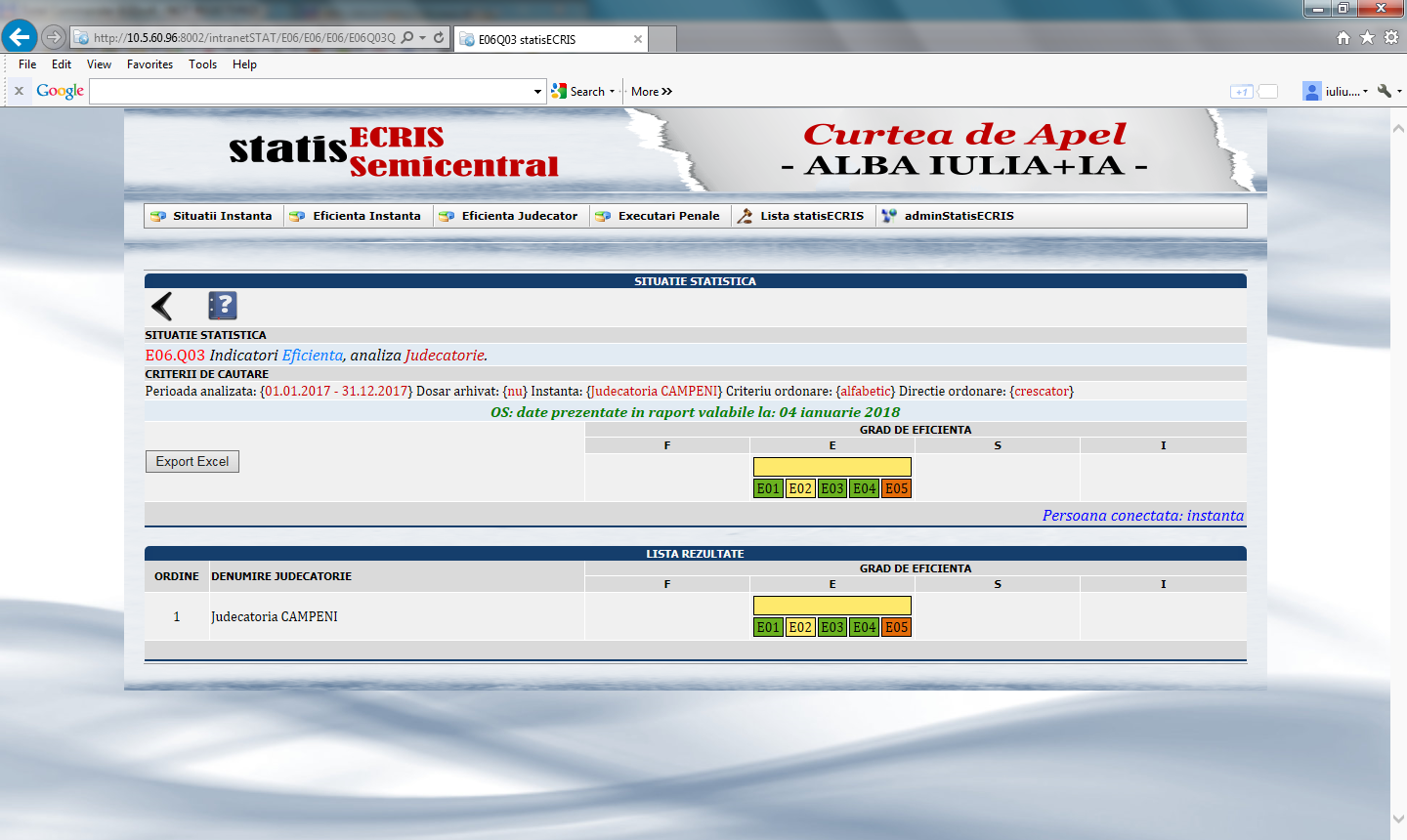Viewport: 1407px width, 840px height.
Task: Open Eficienta Judecator menu
Action: point(509,216)
